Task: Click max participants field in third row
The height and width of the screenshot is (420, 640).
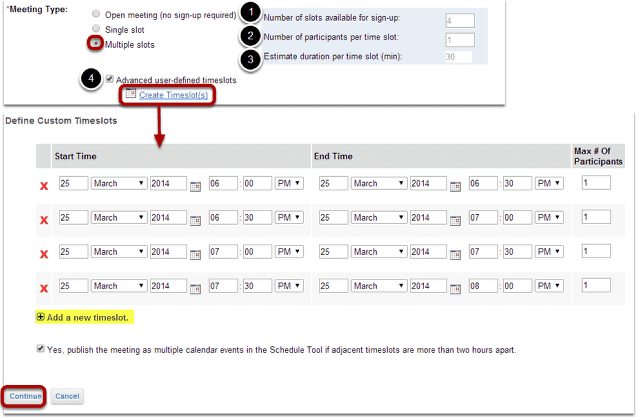Action: coord(596,251)
